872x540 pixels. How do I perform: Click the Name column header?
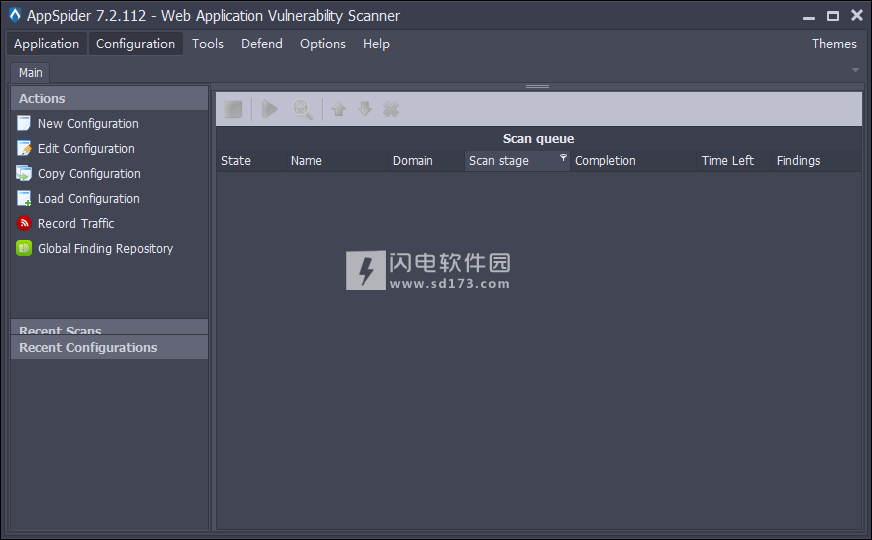point(337,161)
